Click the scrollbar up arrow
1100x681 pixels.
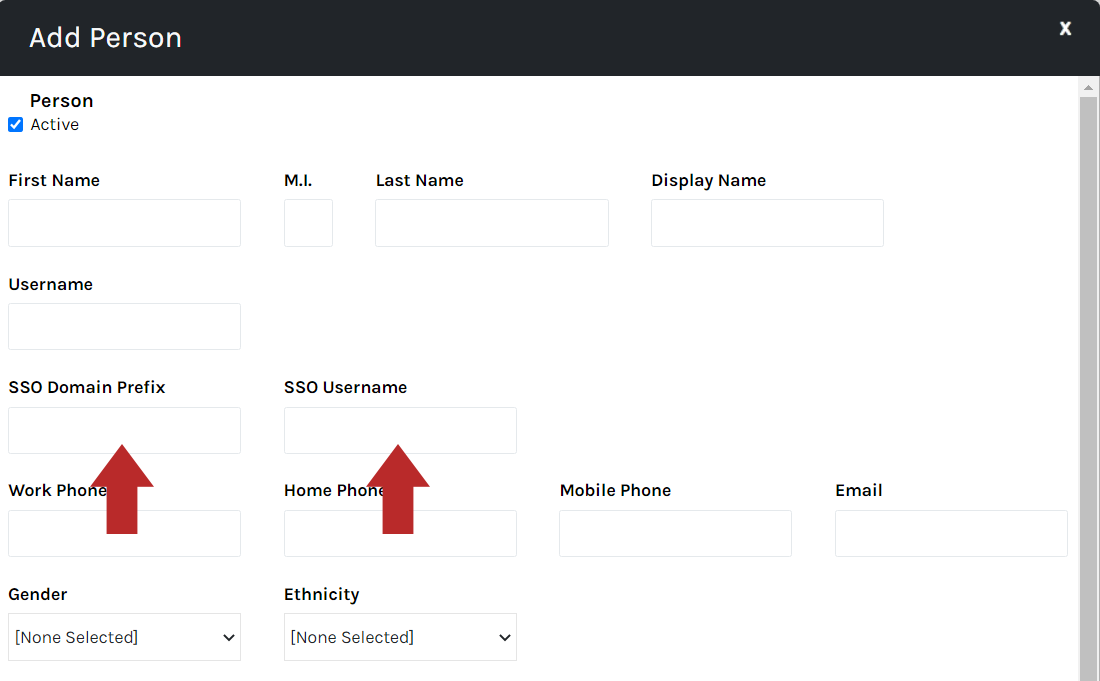tap(1088, 88)
